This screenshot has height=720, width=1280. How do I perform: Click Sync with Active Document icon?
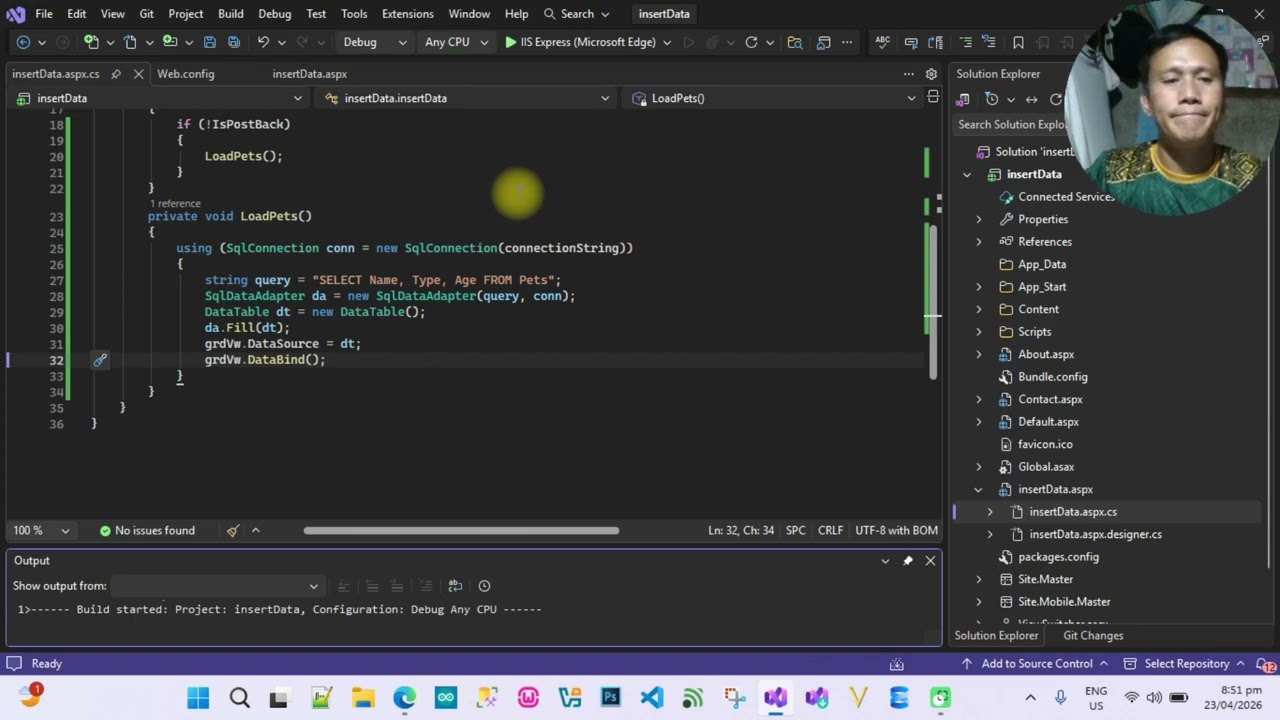[1031, 99]
